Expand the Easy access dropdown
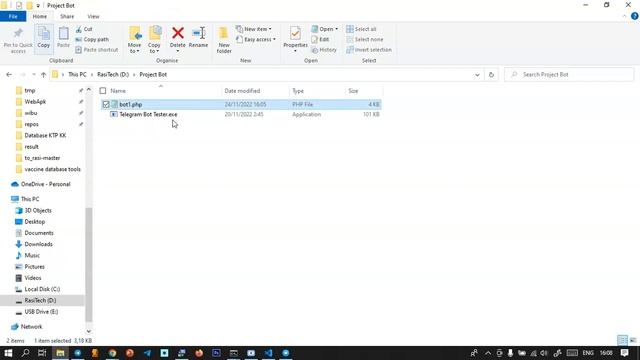Screen dimensions: 640x360 pyautogui.click(x=256, y=40)
